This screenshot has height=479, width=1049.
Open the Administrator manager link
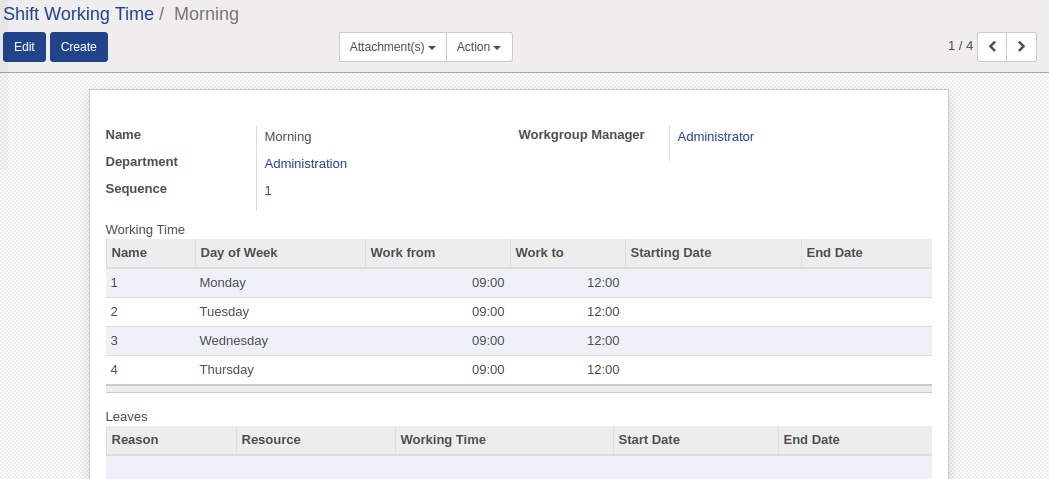pyautogui.click(x=715, y=137)
